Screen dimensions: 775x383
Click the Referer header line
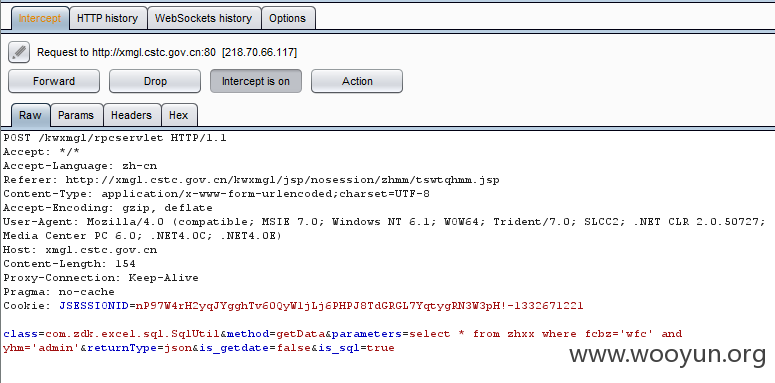point(251,180)
